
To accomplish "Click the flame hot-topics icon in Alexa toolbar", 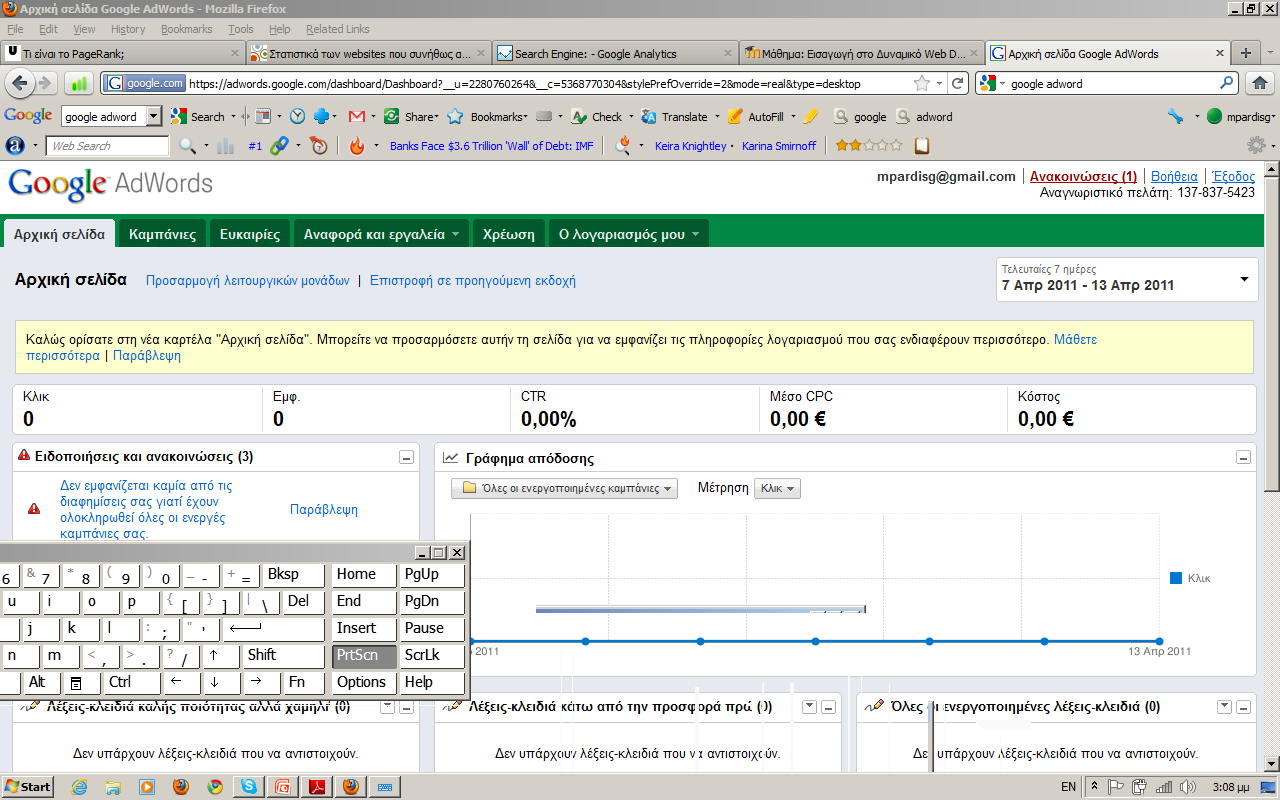I will point(357,146).
